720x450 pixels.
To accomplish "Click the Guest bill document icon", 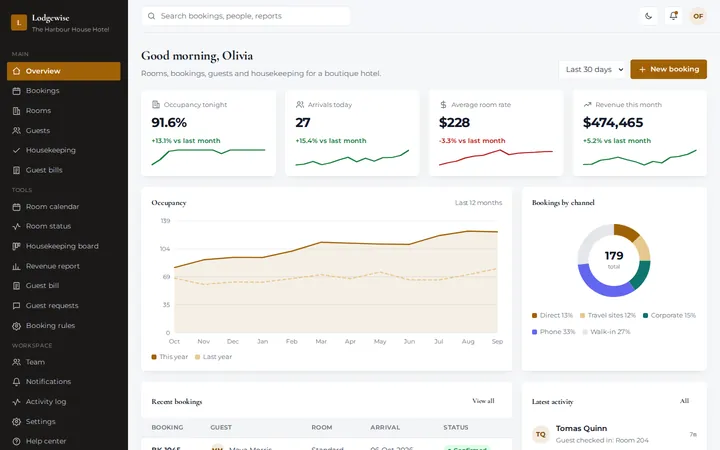I will pos(17,286).
